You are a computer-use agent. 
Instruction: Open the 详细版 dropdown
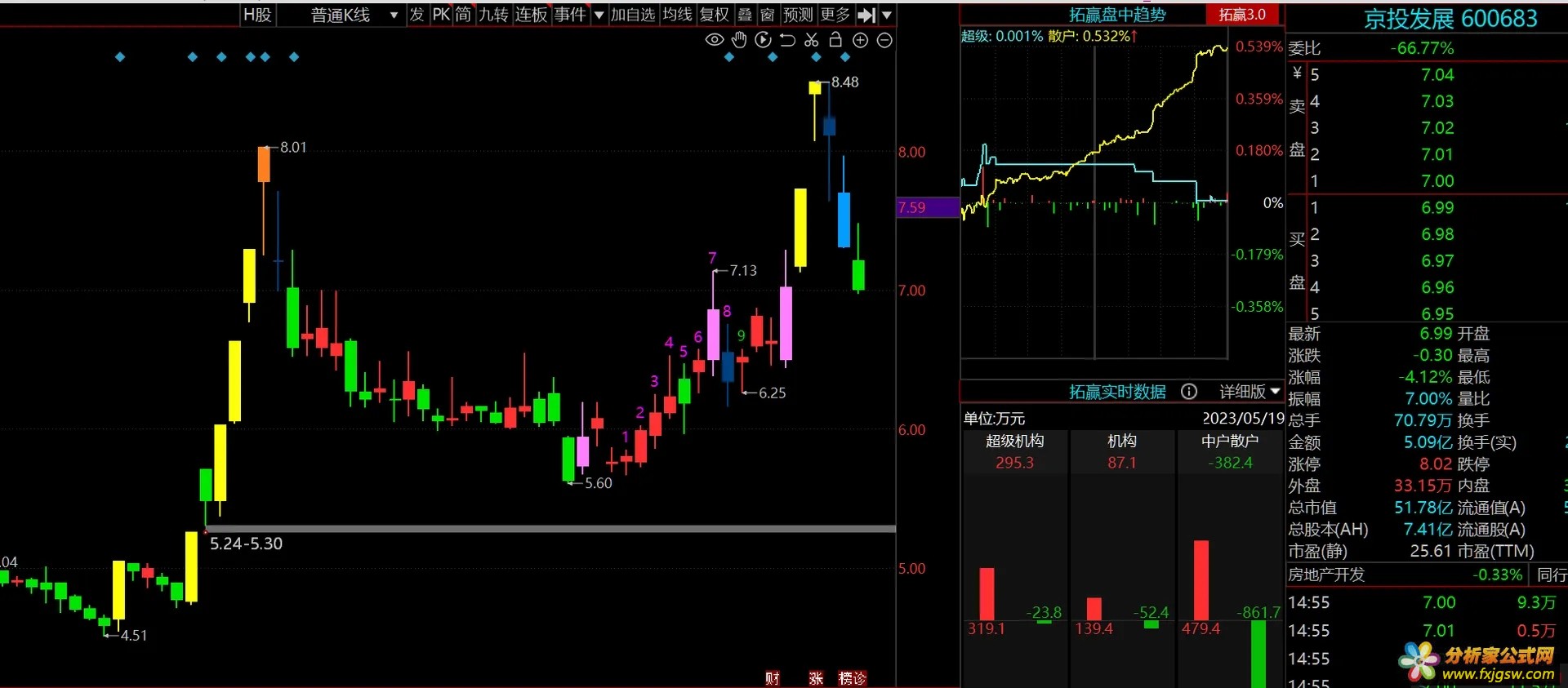(1249, 392)
